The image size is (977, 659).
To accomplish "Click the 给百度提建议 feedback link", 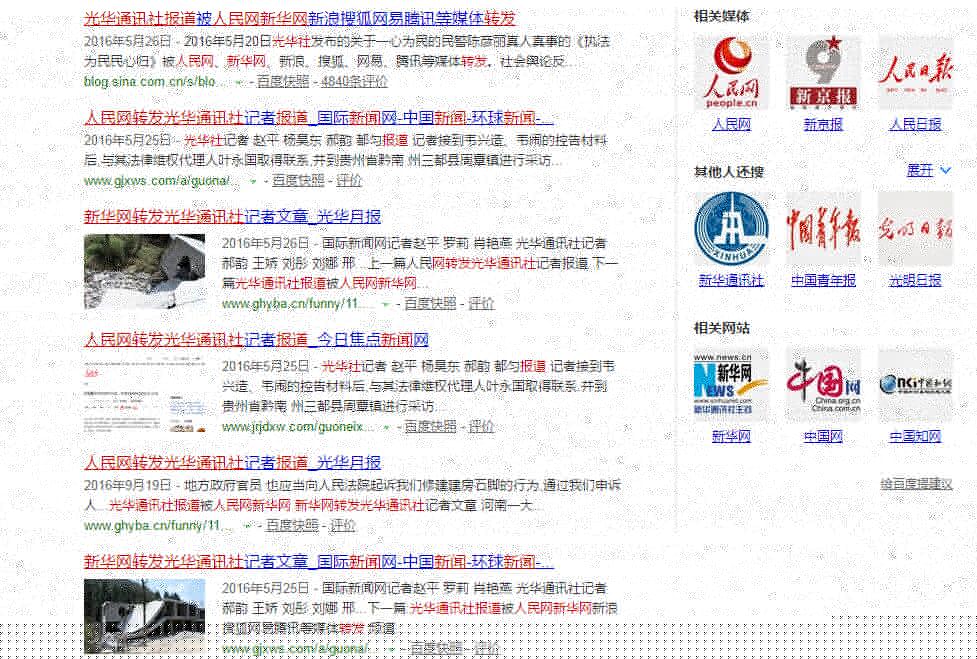I will (x=914, y=483).
